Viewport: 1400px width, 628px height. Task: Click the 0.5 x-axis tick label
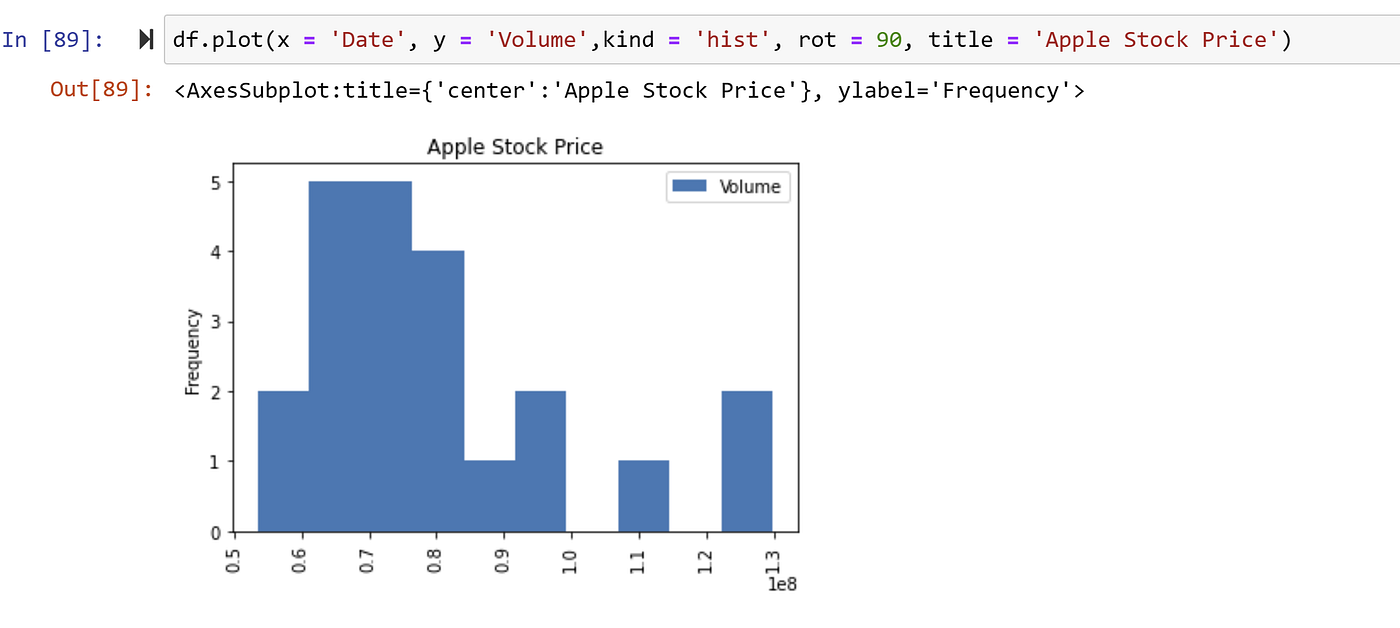click(x=234, y=560)
